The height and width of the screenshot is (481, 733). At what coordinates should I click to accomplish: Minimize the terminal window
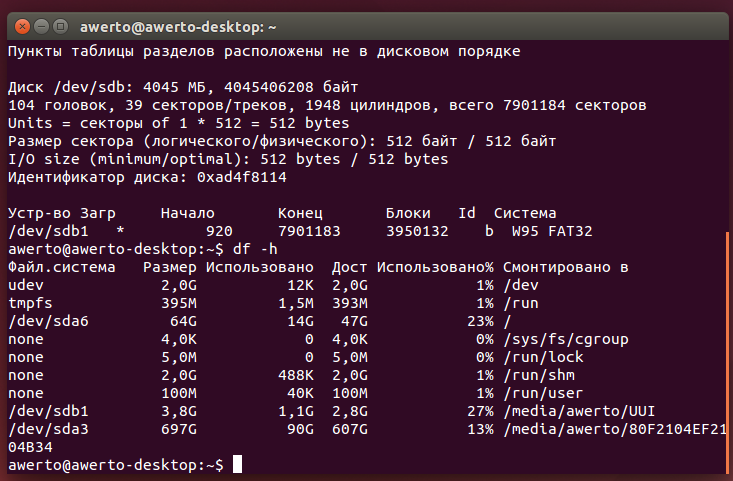pos(42,27)
